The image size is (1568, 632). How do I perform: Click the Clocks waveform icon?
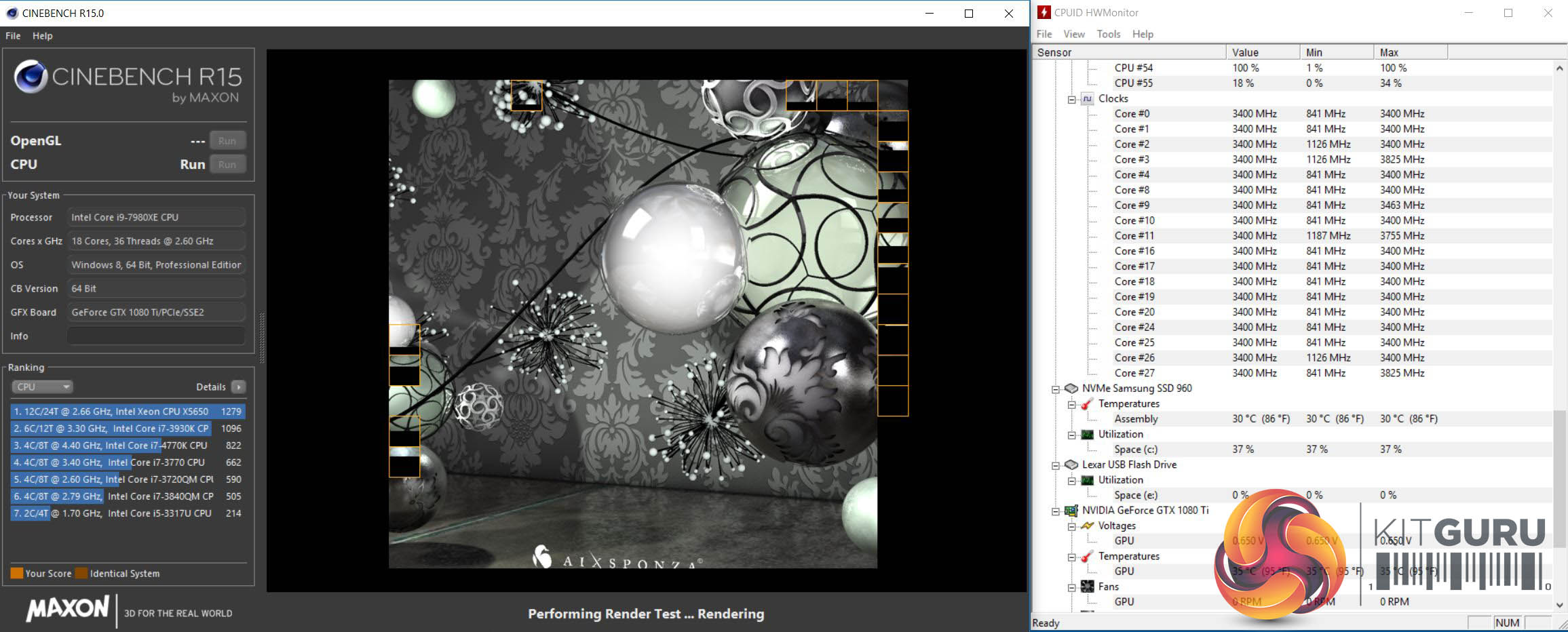[x=1087, y=99]
